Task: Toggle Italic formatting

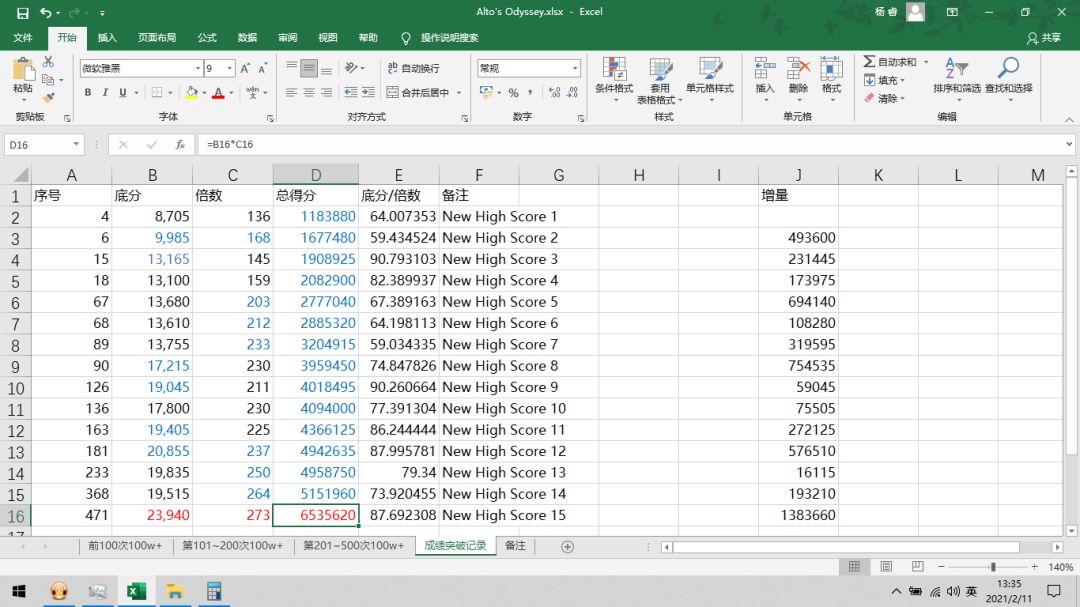Action: (x=105, y=93)
